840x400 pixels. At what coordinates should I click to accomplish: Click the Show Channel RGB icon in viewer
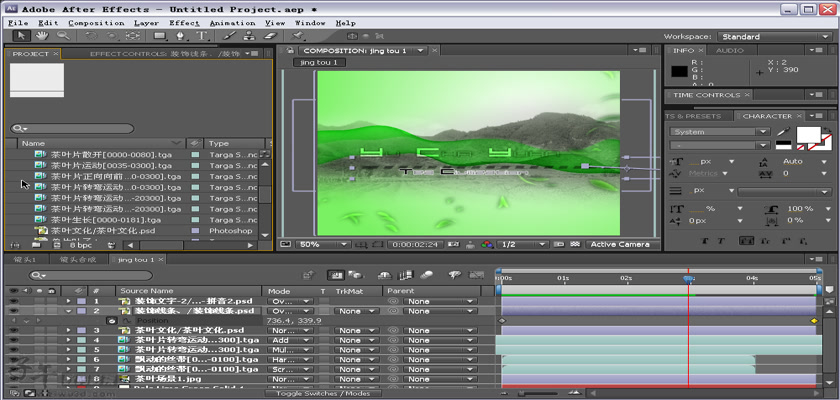point(486,244)
